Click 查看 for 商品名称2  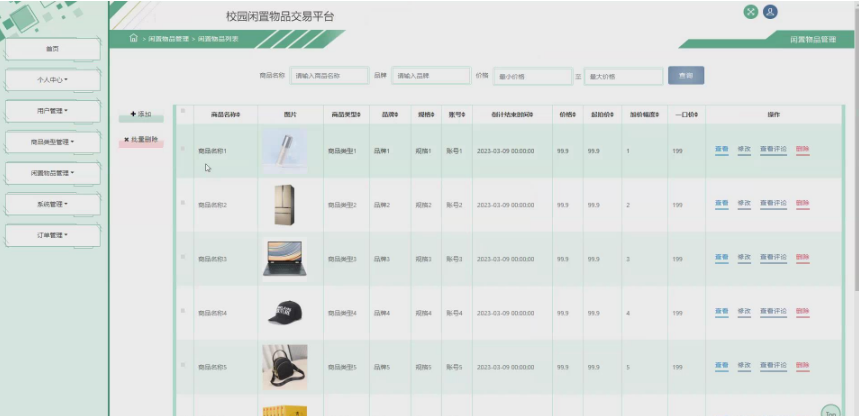click(721, 203)
